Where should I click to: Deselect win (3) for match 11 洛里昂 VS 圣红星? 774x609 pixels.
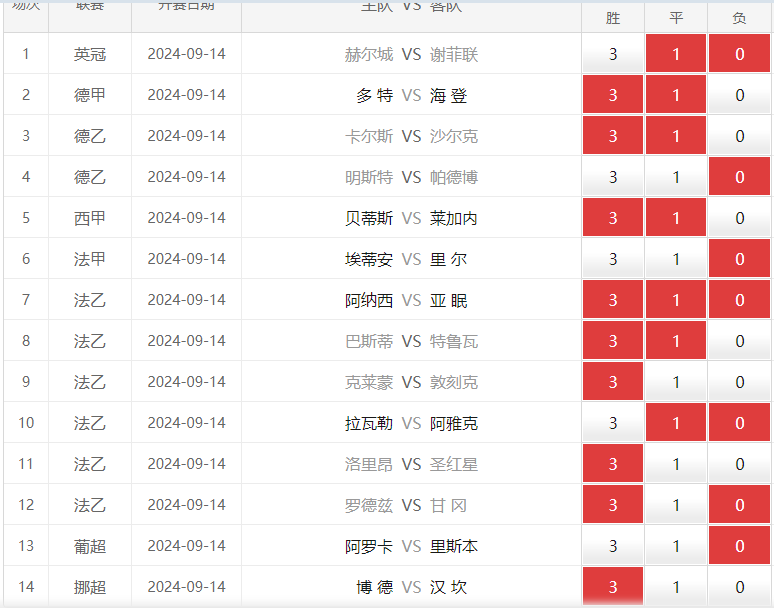pos(613,463)
